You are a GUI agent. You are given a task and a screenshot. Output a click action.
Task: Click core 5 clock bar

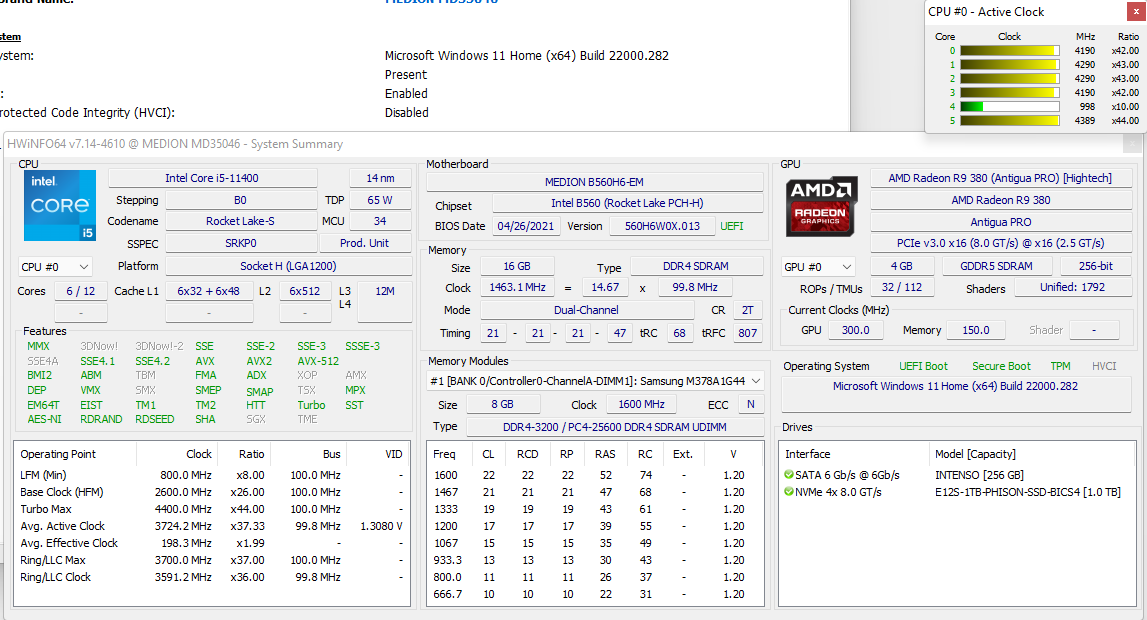coord(1009,120)
